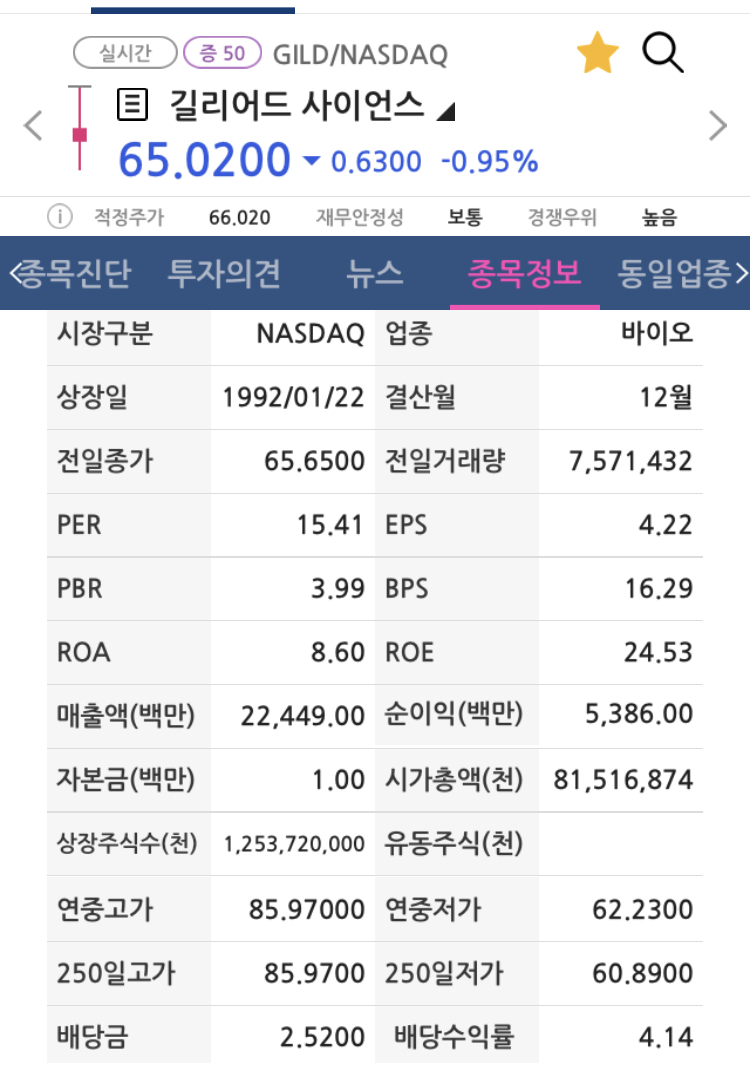
Task: Click the 연중저가 value 62.2300
Action: point(642,909)
